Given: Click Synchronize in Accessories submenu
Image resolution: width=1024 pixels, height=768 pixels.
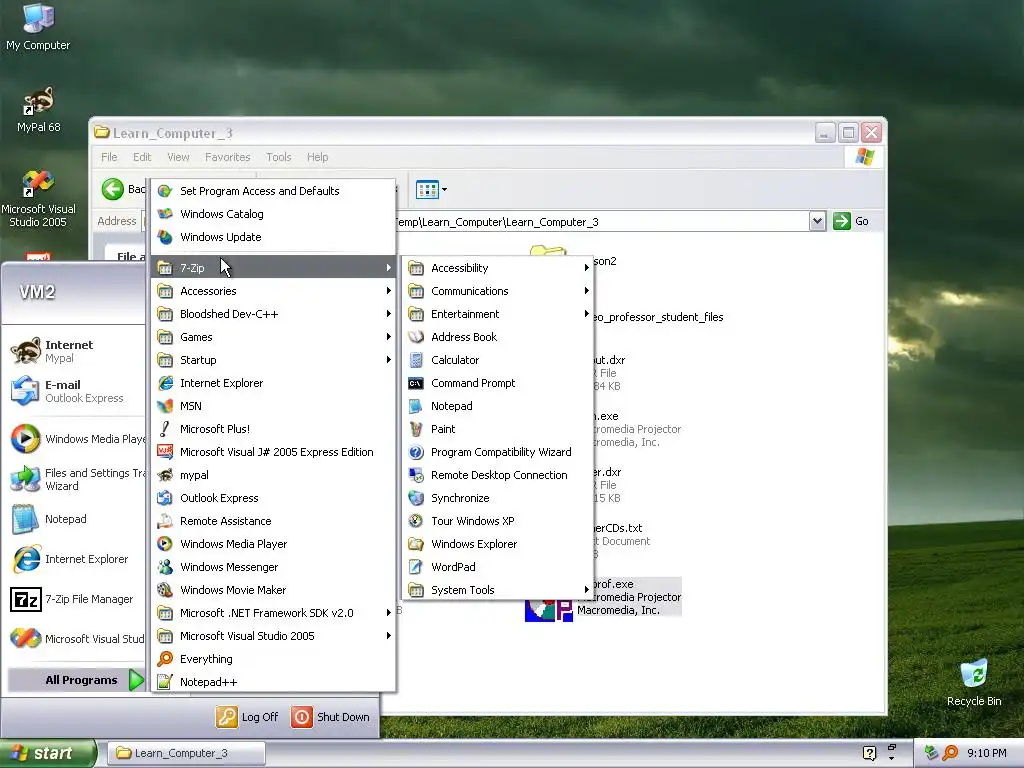Looking at the screenshot, I should [x=498, y=498].
